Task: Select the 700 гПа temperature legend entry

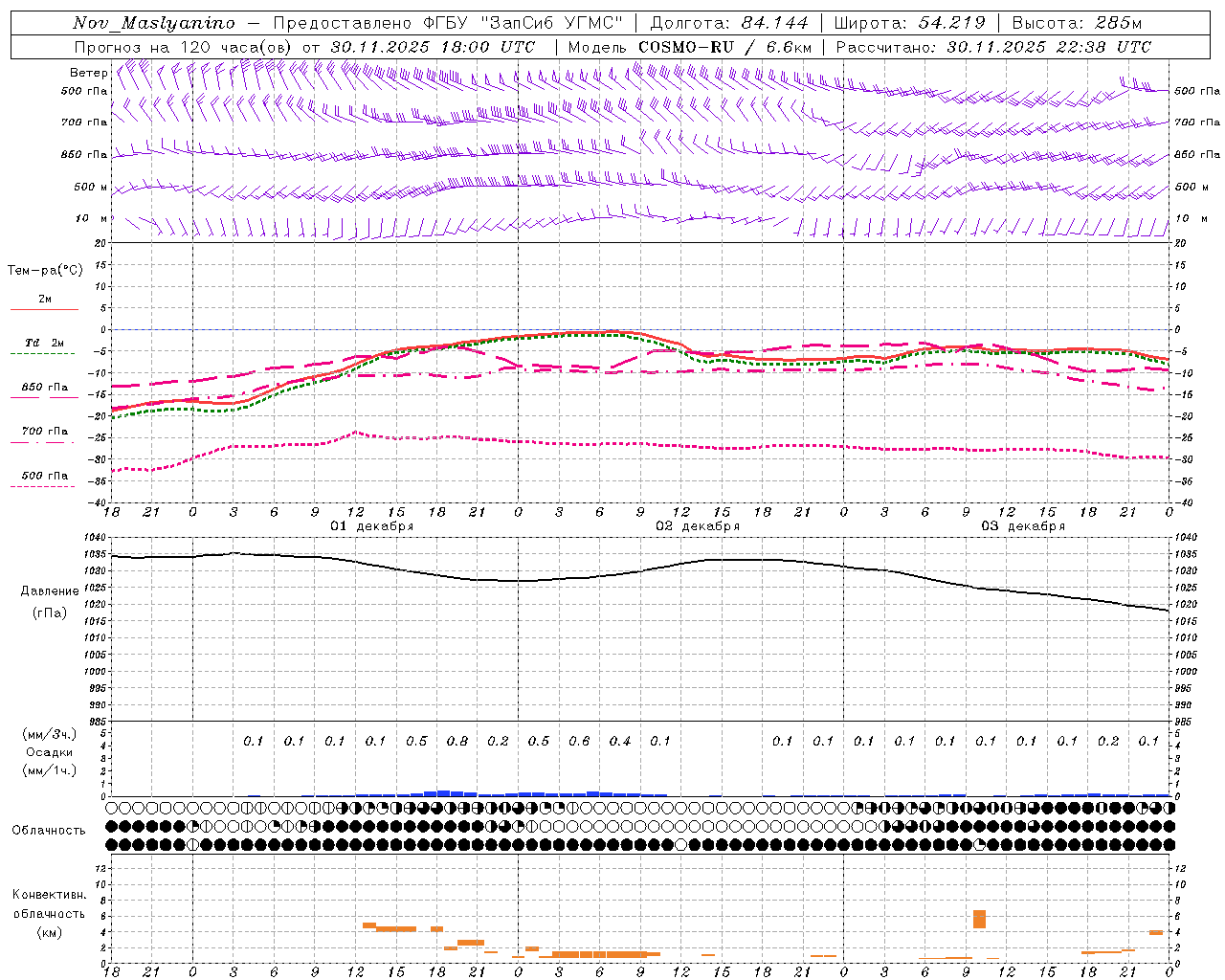Action: 45,431
